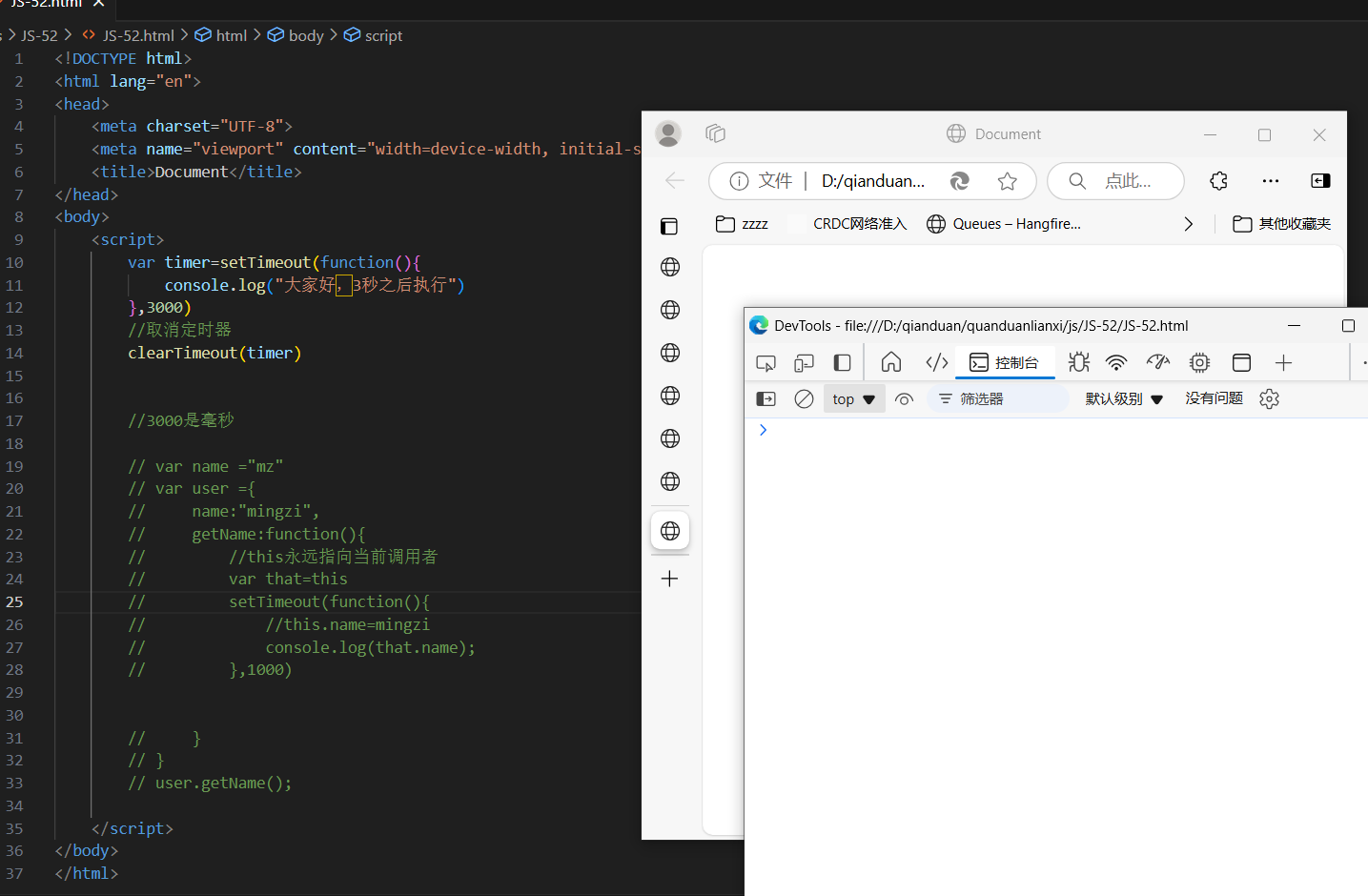
Task: Create a live expression with the eye icon
Action: (905, 399)
